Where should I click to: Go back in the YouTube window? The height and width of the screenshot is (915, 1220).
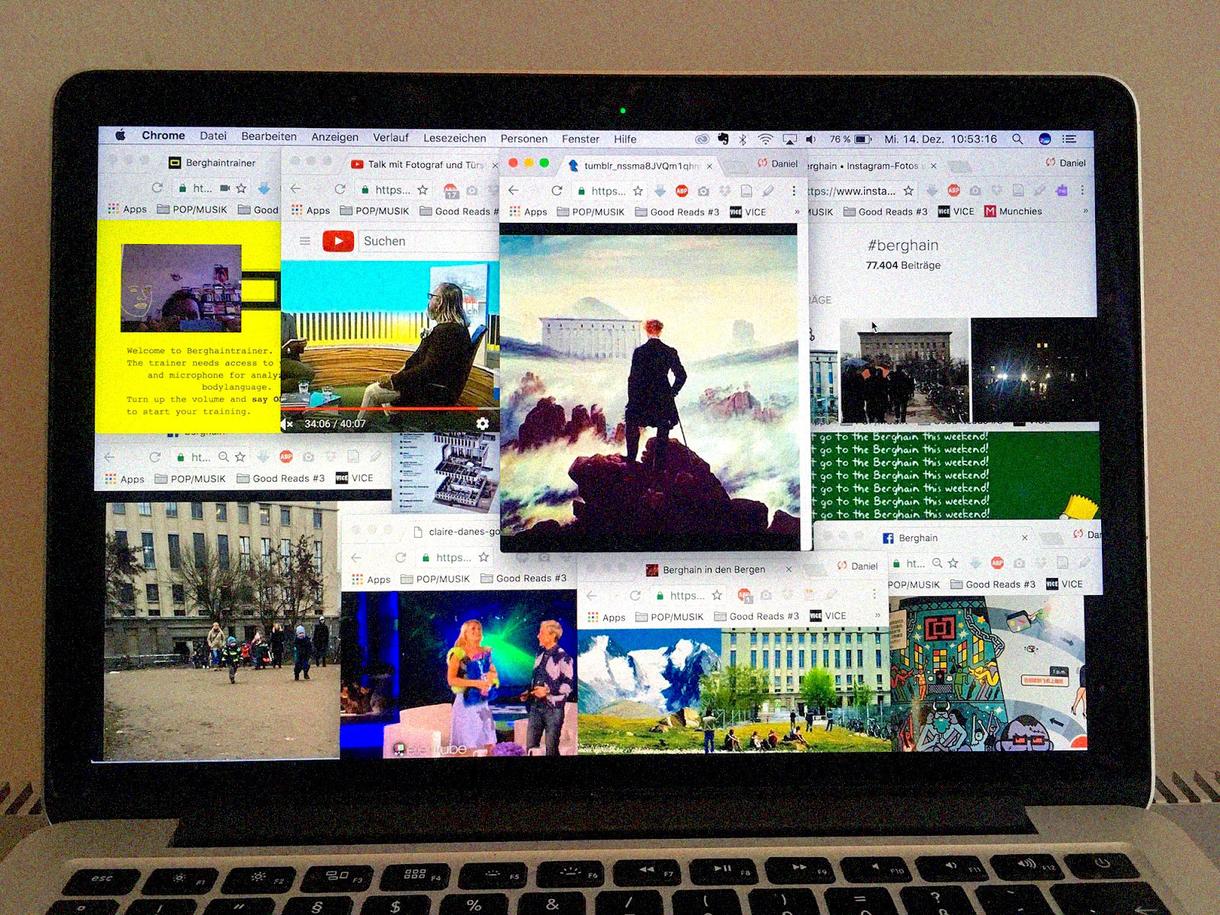coord(295,189)
